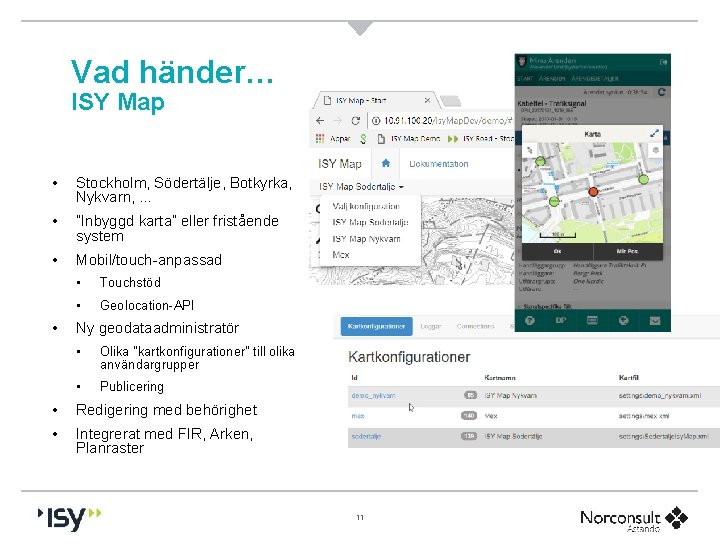Open the green S bookmark icon
Screen dimensions: 720x553
[363, 138]
